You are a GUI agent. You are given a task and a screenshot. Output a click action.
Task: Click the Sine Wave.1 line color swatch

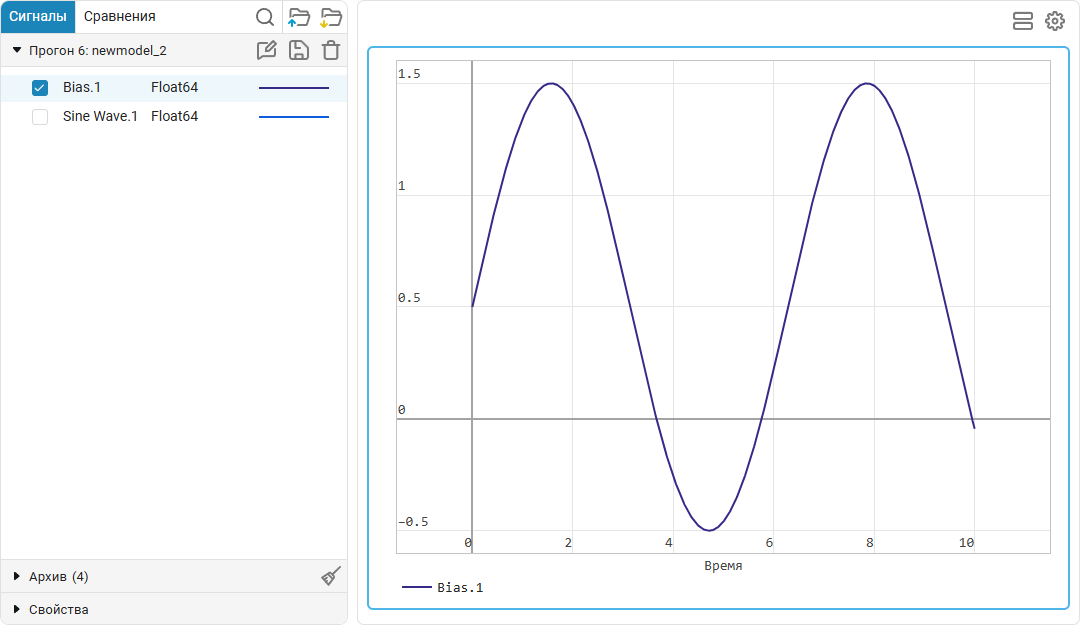click(294, 116)
